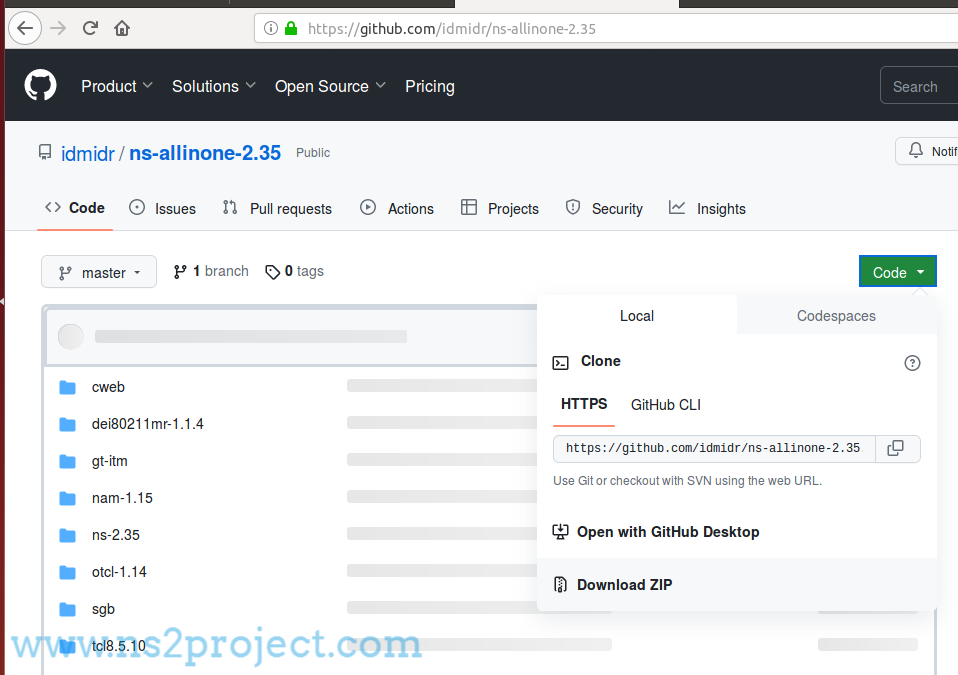Click the dei80211mr-1.1.4 folder icon
Screen dimensions: 958x675
point(67,424)
